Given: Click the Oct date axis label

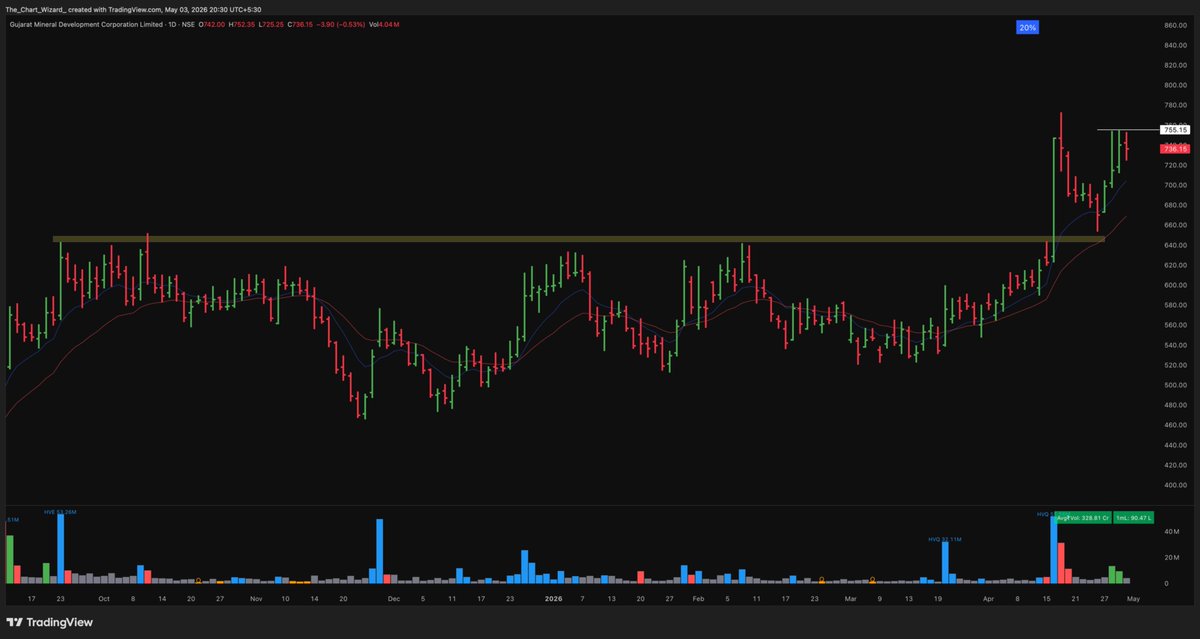Looking at the screenshot, I should 105,598.
